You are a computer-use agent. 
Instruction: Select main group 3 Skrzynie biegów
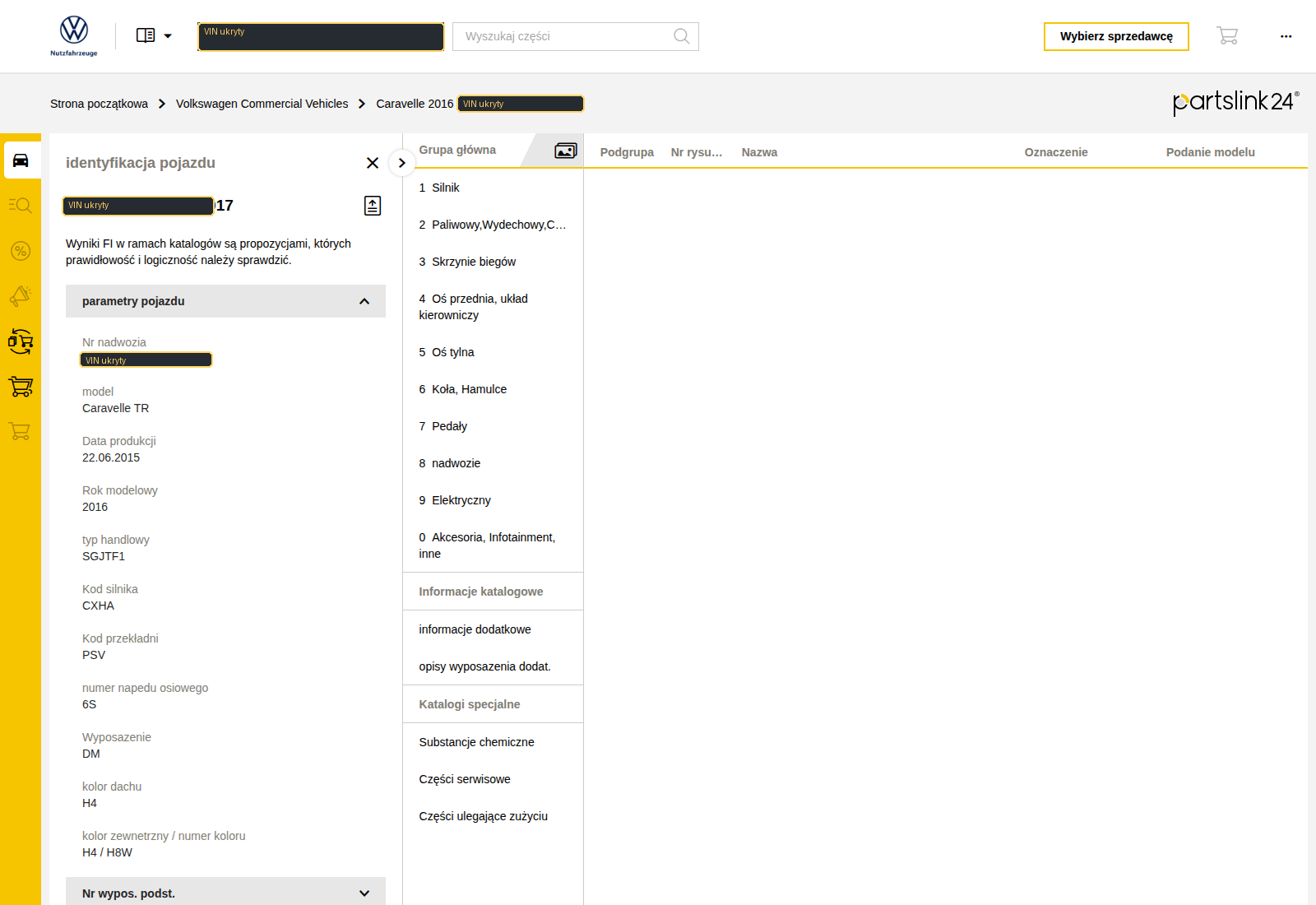(x=493, y=262)
